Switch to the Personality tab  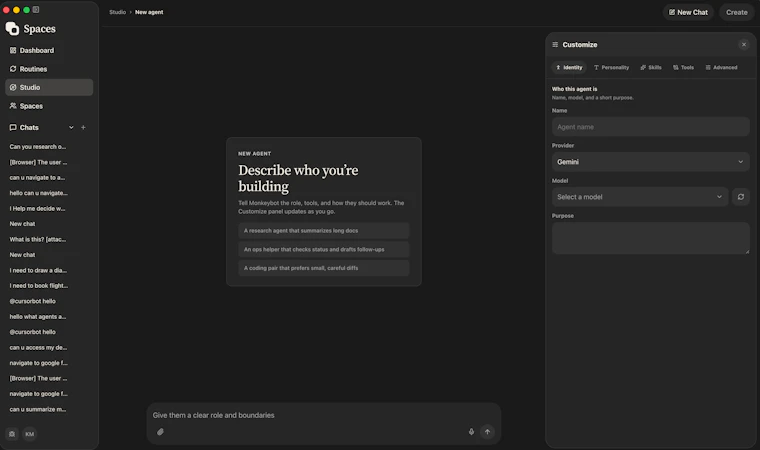click(x=611, y=67)
